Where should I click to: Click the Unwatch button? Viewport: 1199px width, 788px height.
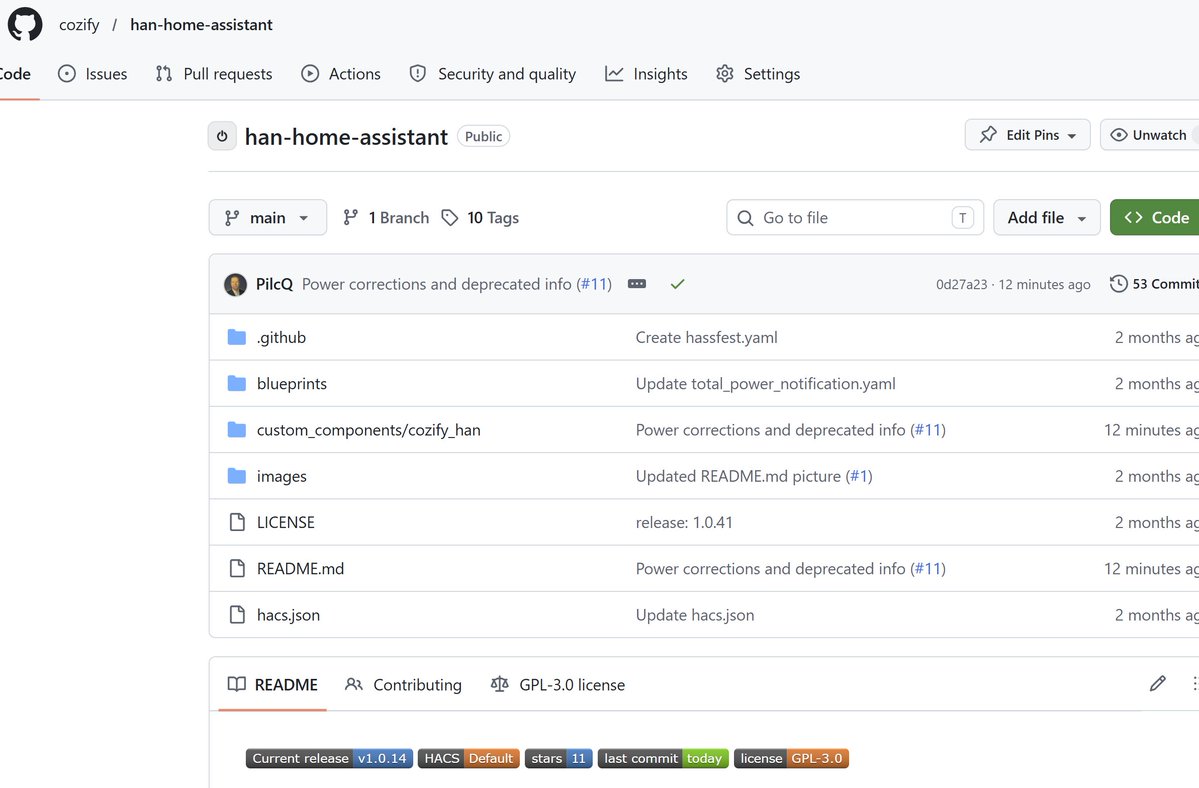pos(1149,135)
